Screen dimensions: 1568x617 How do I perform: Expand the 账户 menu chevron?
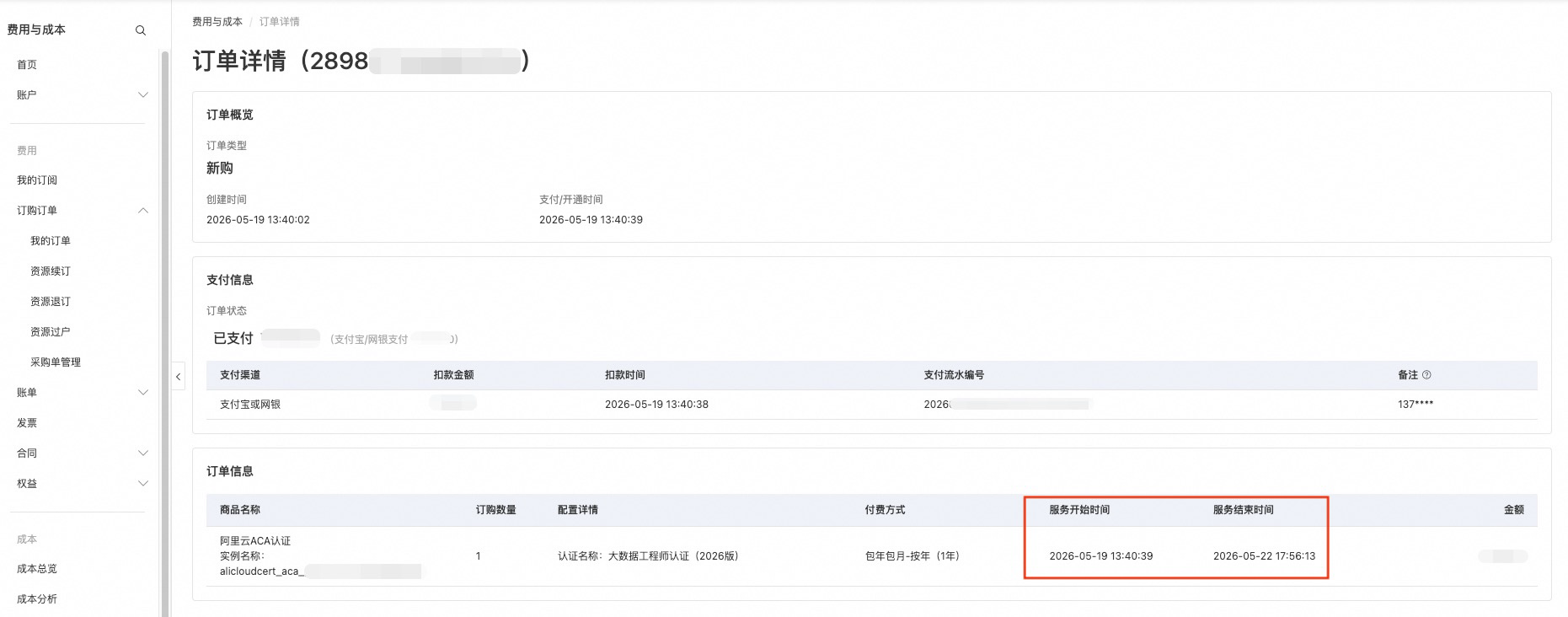143,95
